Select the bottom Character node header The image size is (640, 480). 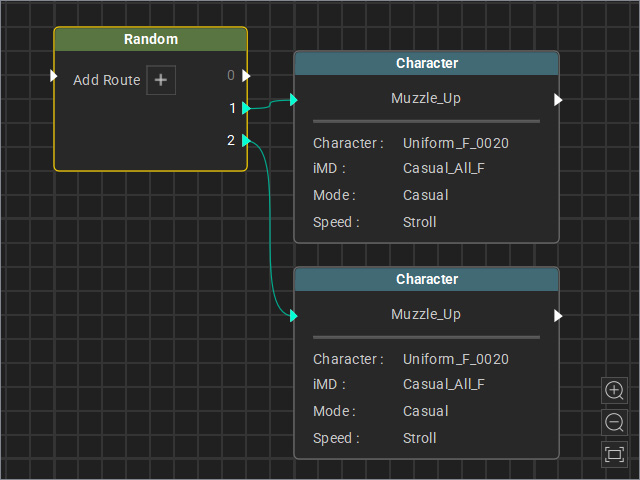click(x=427, y=279)
